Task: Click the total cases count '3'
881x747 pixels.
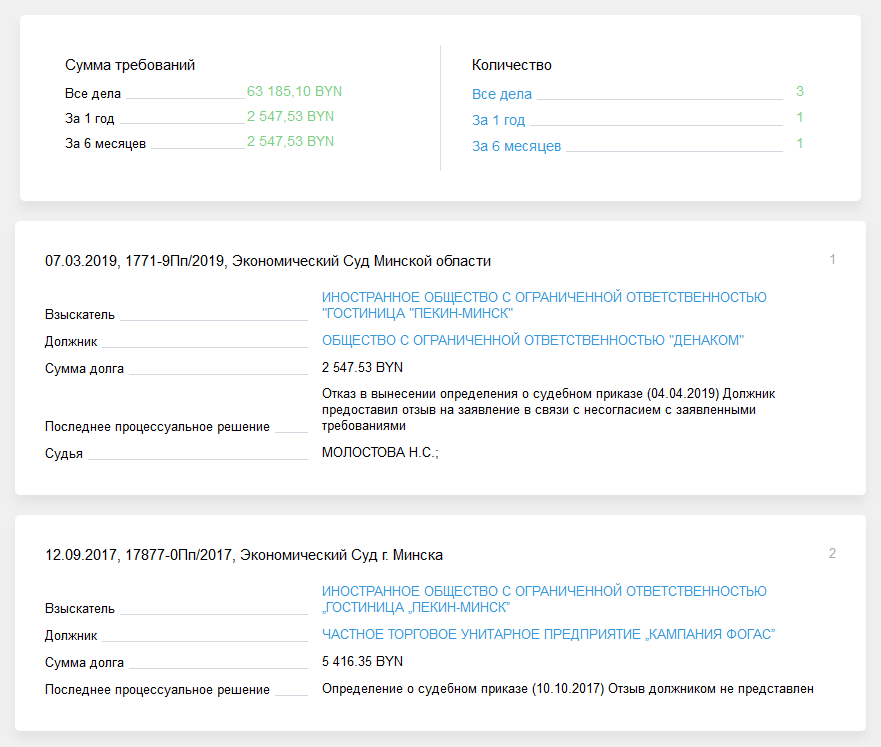Action: [800, 91]
